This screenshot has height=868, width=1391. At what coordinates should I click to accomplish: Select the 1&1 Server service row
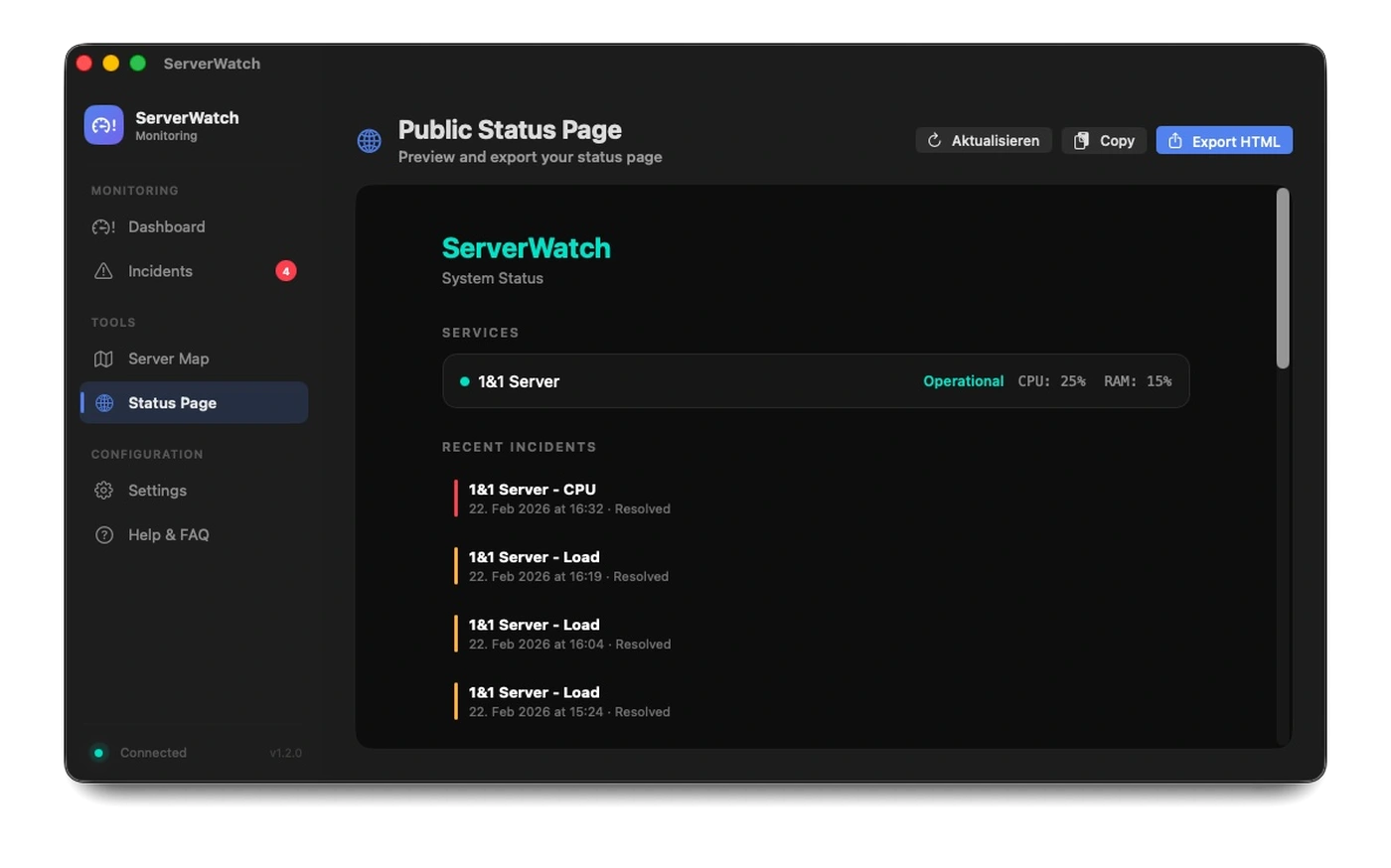point(815,380)
